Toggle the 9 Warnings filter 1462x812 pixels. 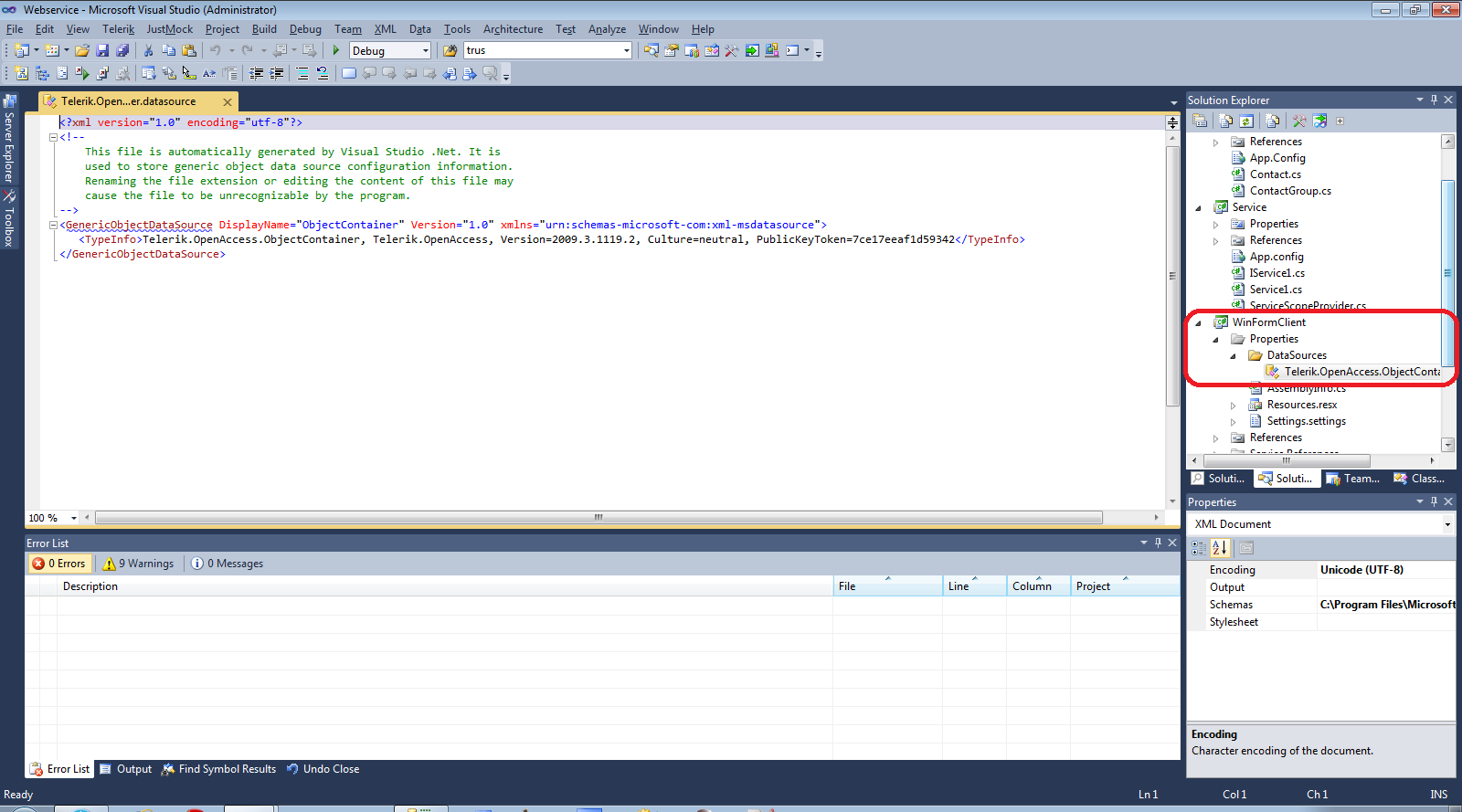click(138, 564)
